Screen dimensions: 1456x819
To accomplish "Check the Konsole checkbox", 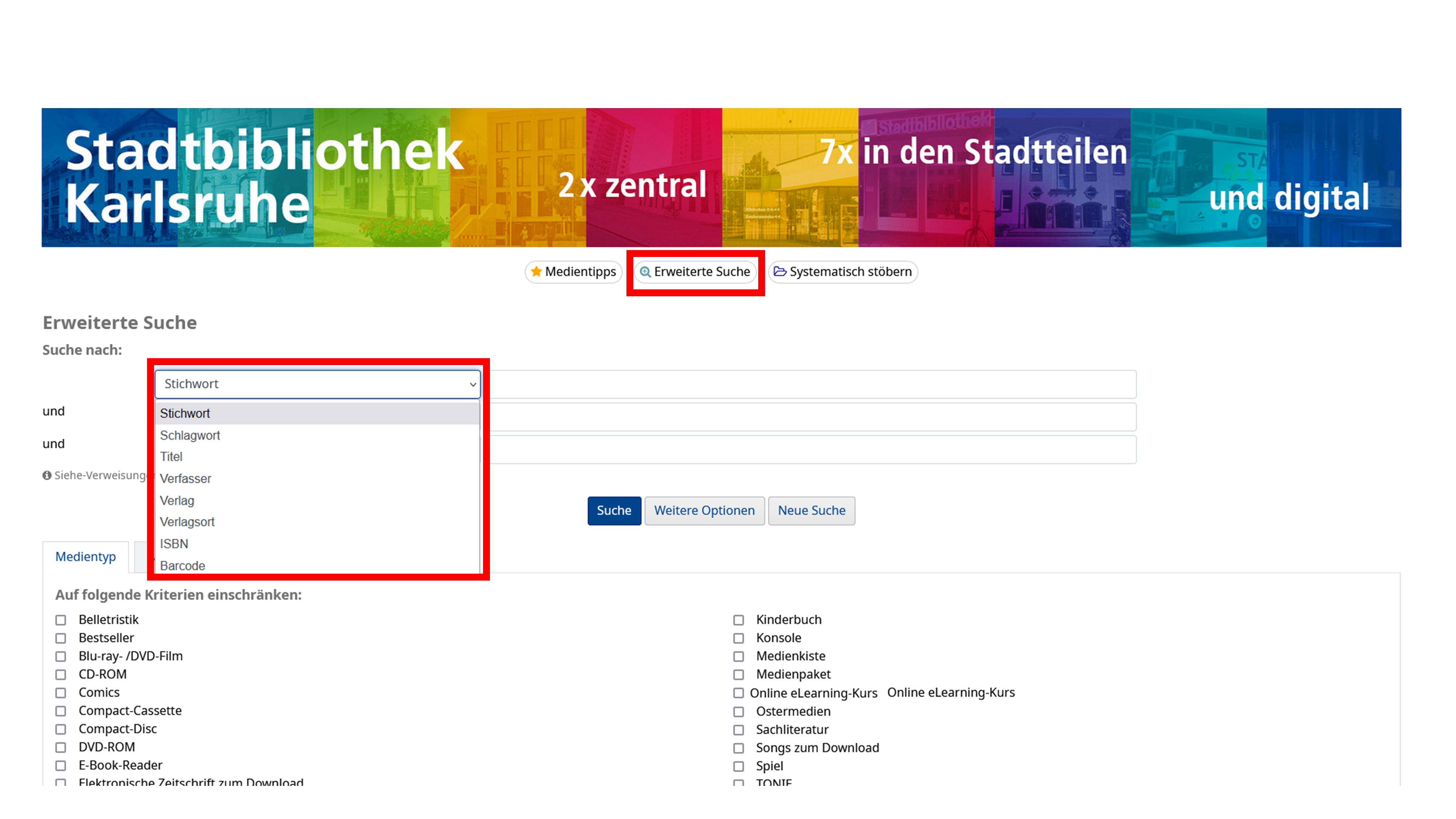I will pos(738,638).
